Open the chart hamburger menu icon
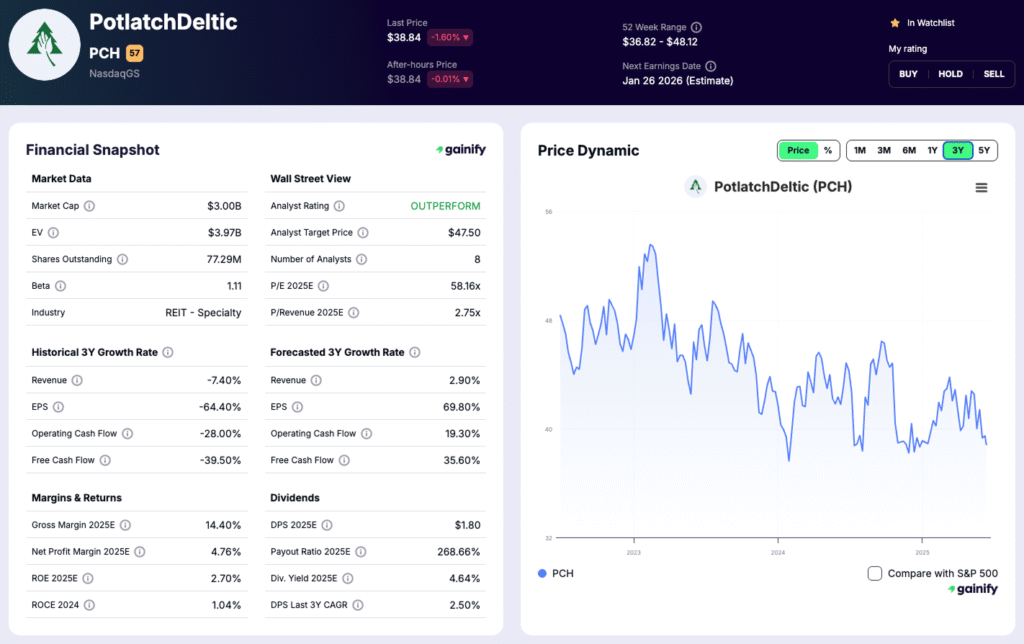Image resolution: width=1024 pixels, height=644 pixels. [x=981, y=187]
